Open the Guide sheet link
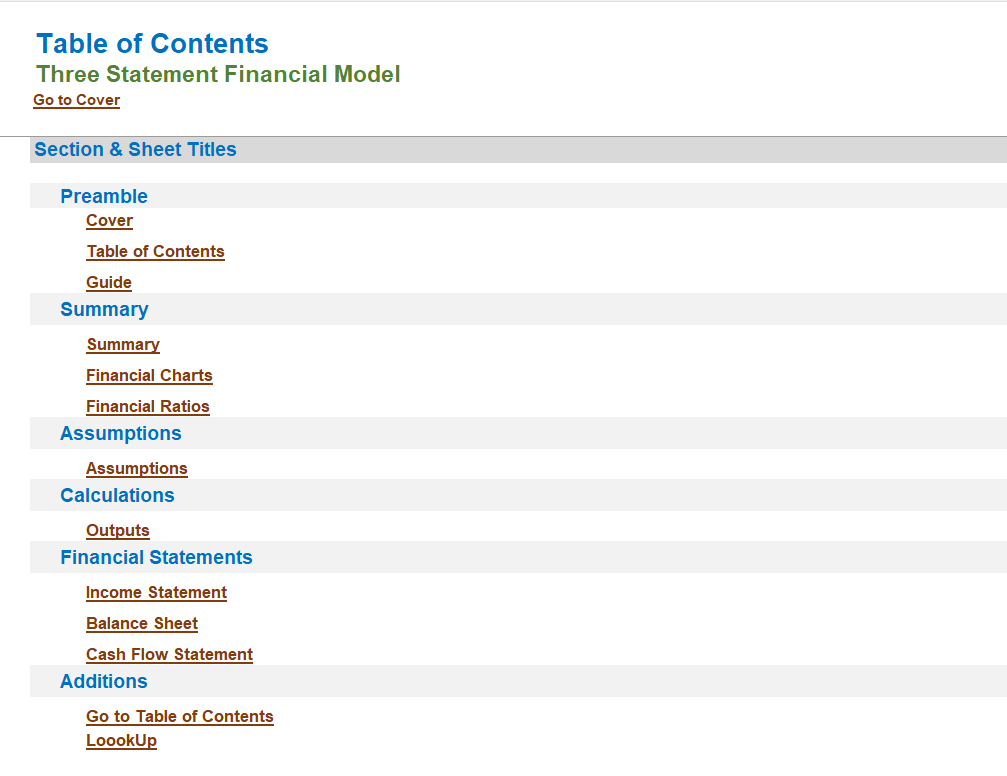The image size is (1007, 776). coord(109,283)
